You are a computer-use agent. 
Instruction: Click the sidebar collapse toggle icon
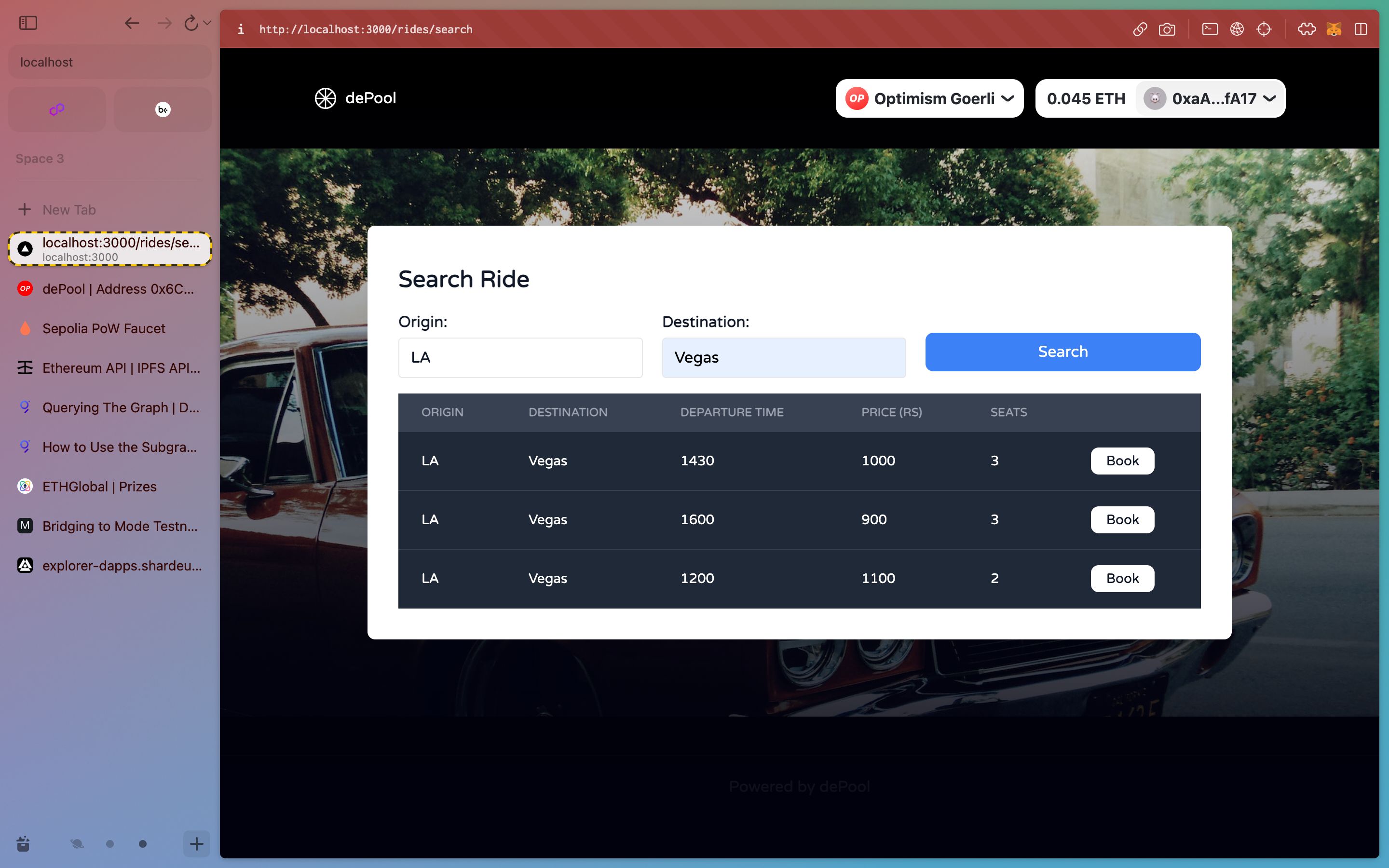pos(27,23)
